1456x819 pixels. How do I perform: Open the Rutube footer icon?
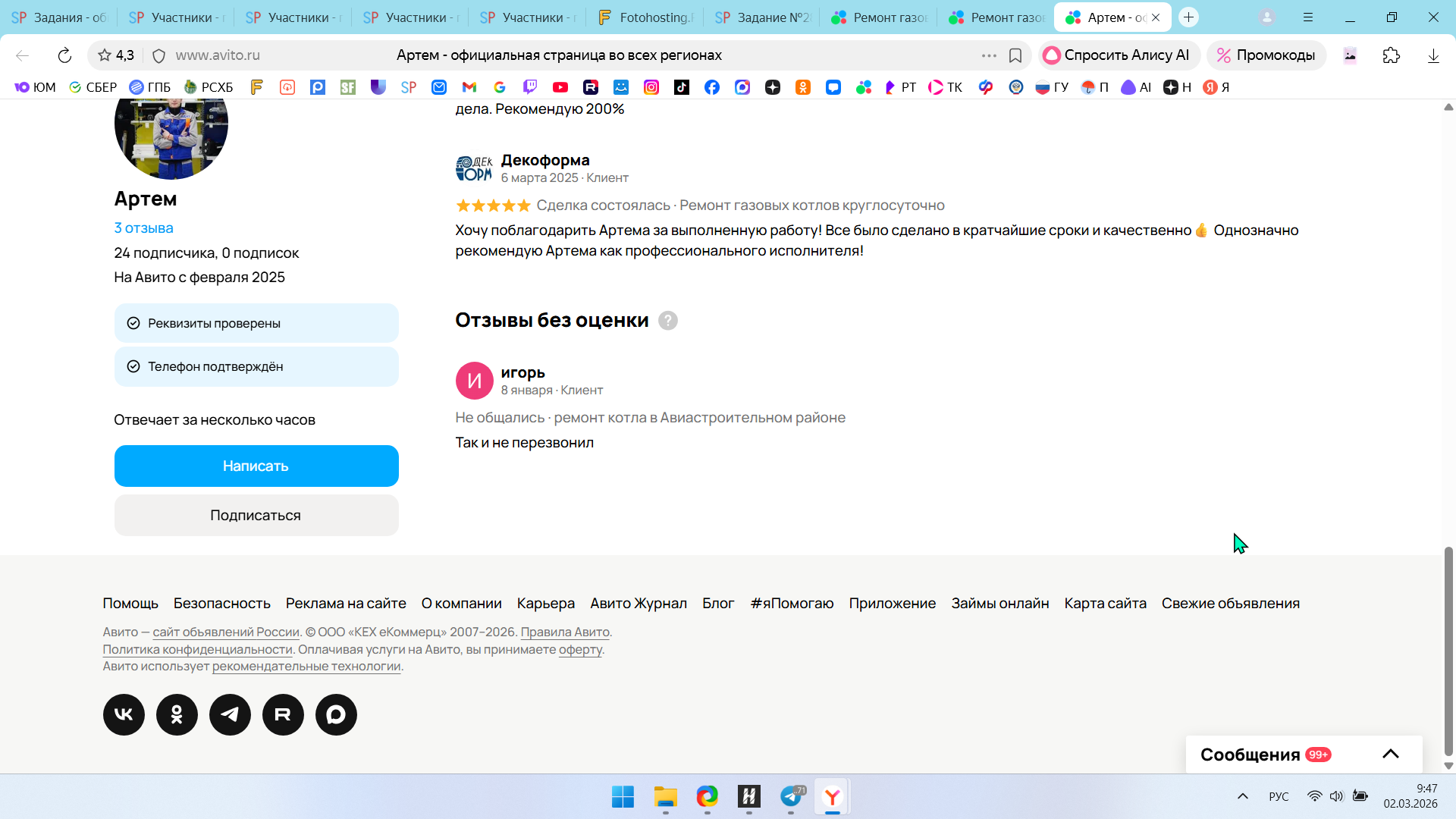pyautogui.click(x=283, y=714)
